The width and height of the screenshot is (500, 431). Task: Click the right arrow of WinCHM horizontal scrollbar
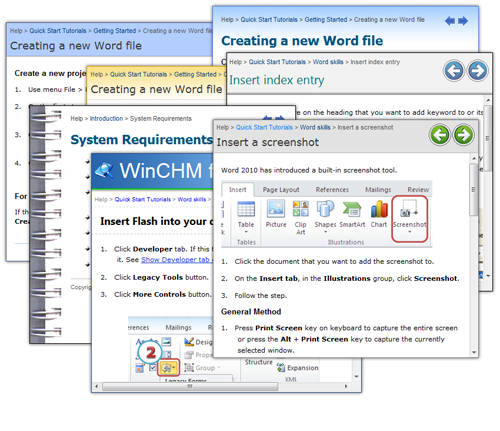tap(346, 386)
